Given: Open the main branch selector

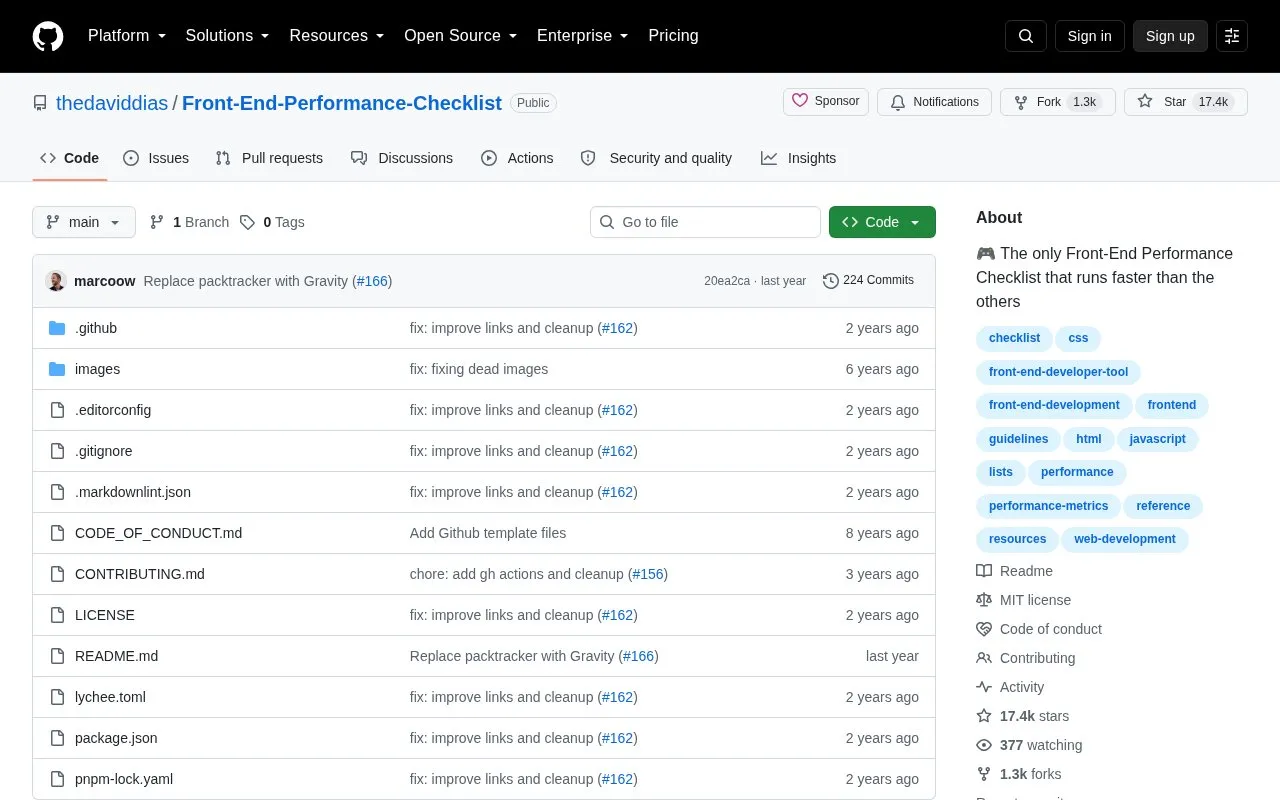Looking at the screenshot, I should click(x=84, y=222).
